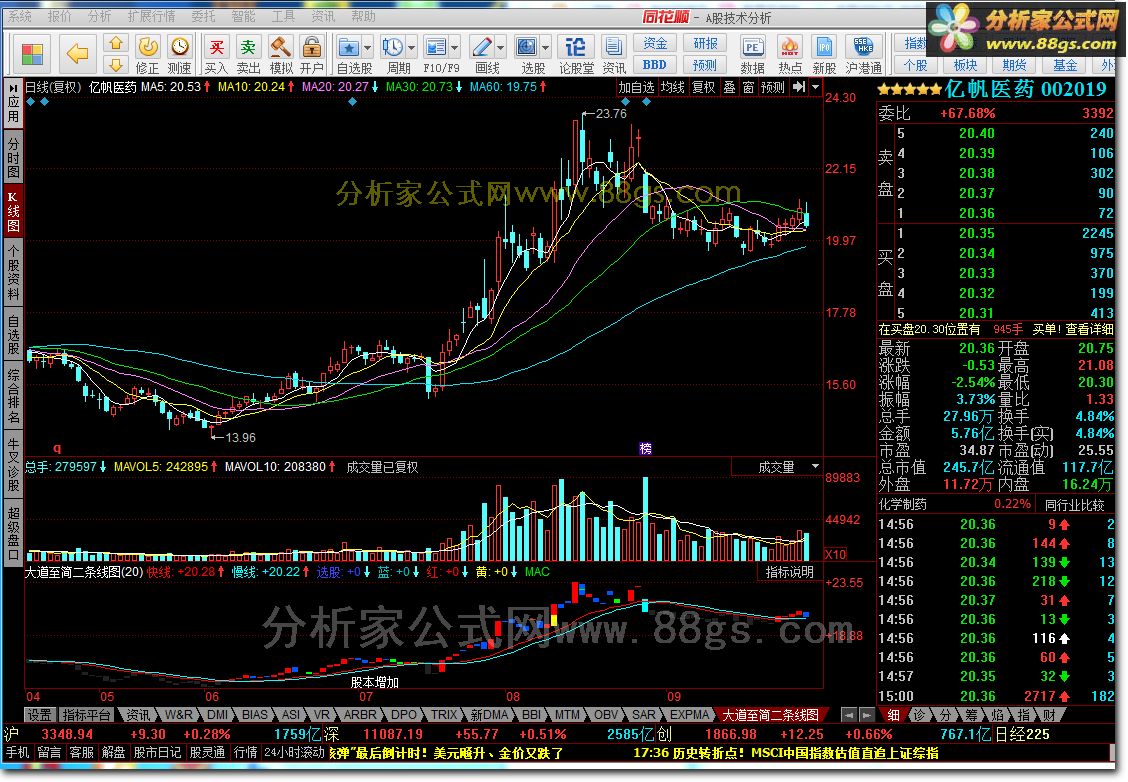The image size is (1128, 782).
Task: Click the jump-to-end arrow icon in the chart header
Action: (x=799, y=87)
